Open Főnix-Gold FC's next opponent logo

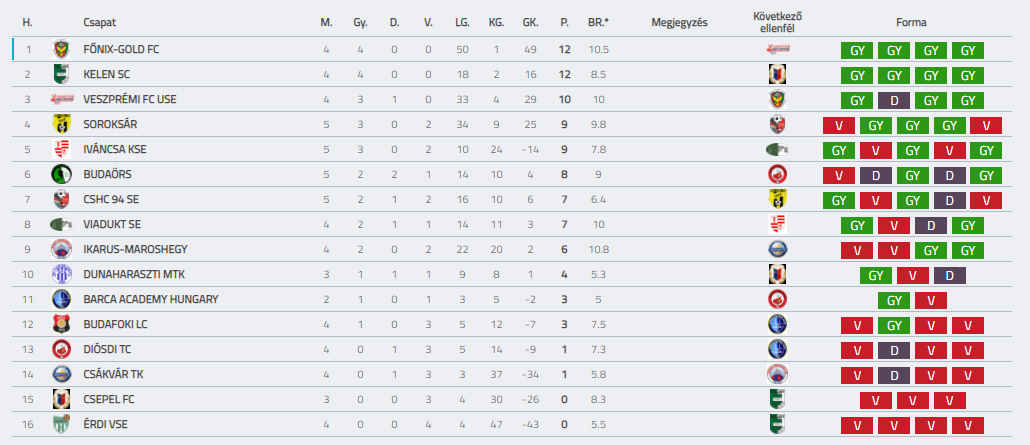[778, 49]
